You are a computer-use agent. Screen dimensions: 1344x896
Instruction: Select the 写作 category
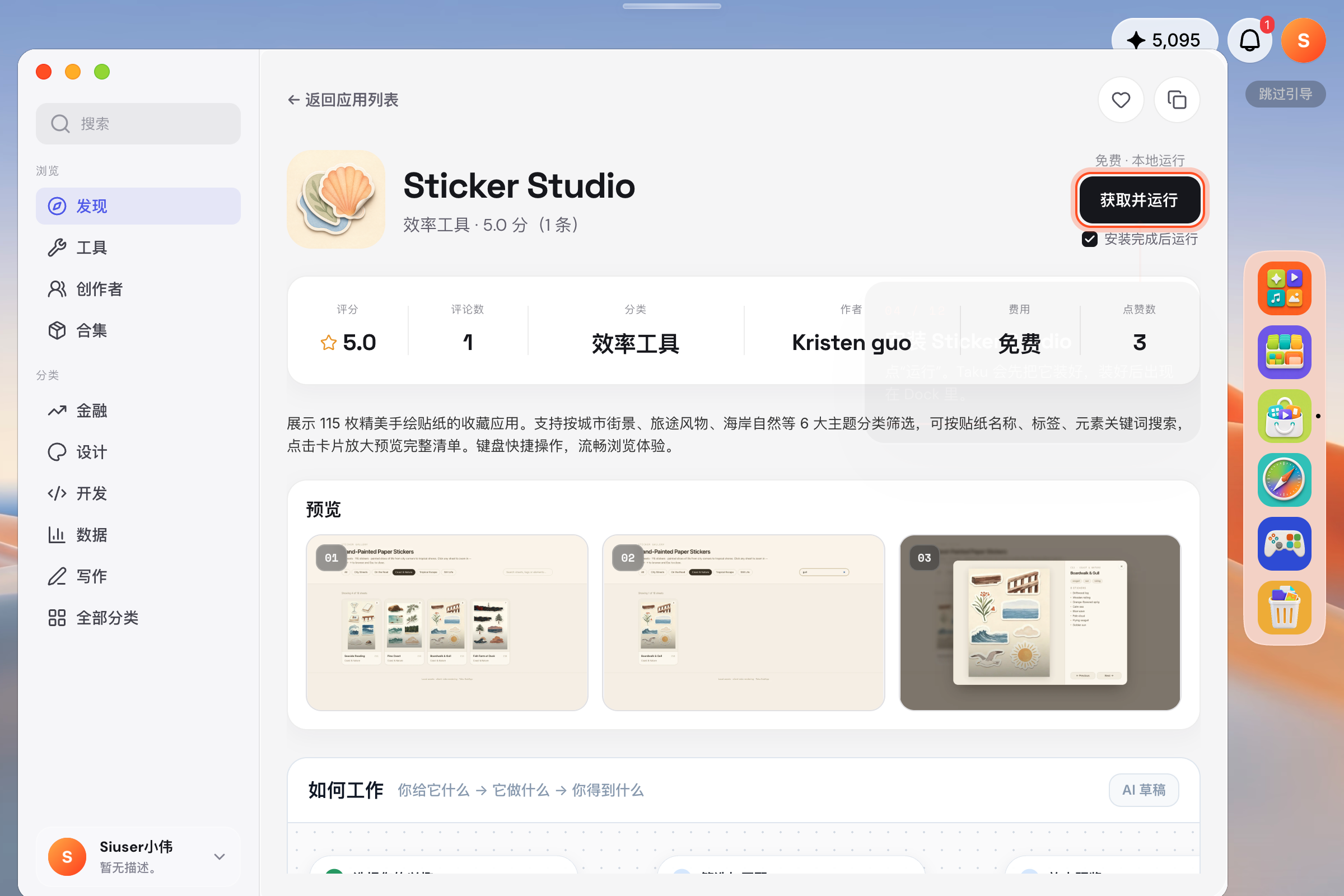click(138, 576)
